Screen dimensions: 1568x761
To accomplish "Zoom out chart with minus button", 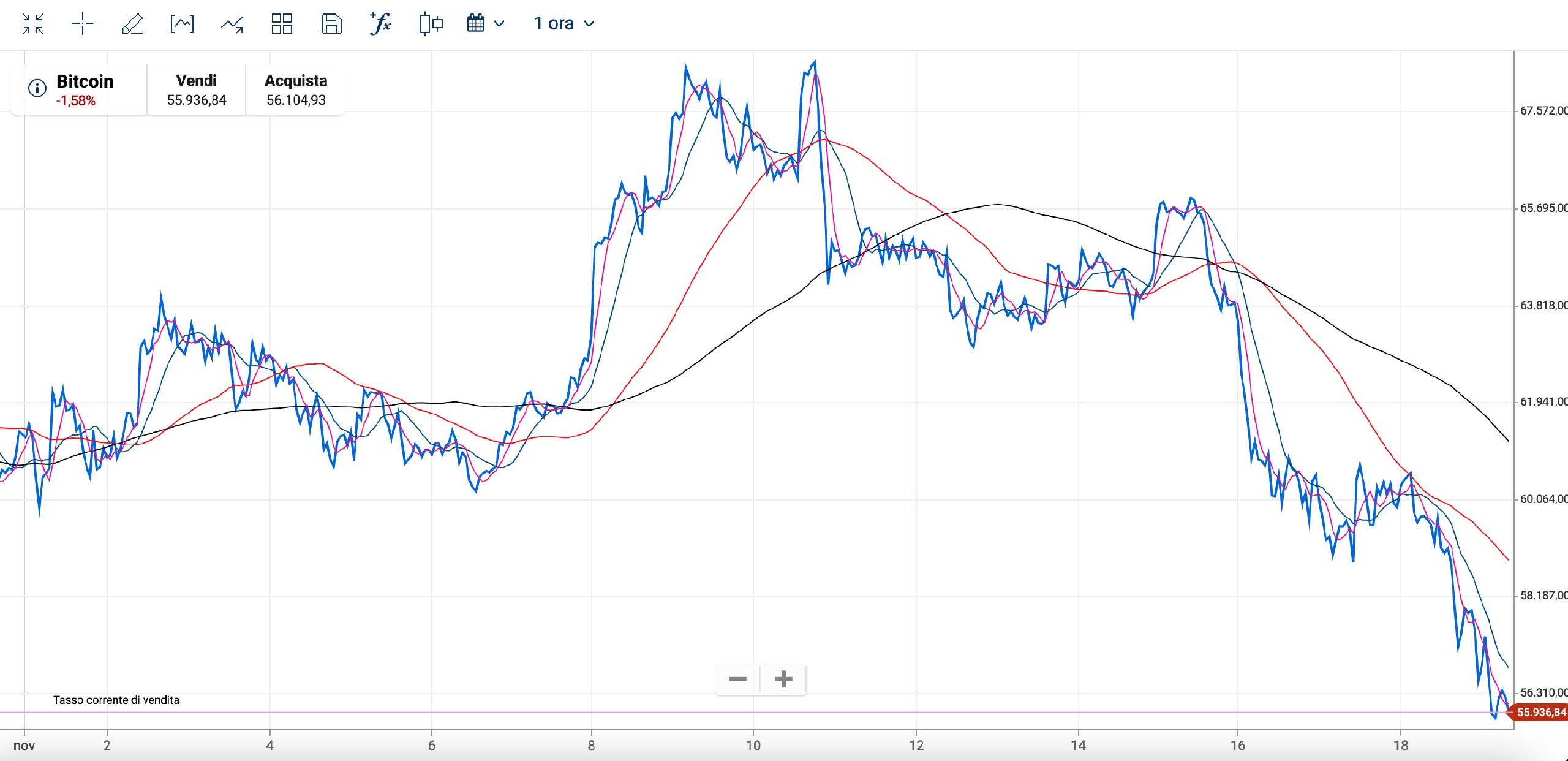I will tap(737, 679).
